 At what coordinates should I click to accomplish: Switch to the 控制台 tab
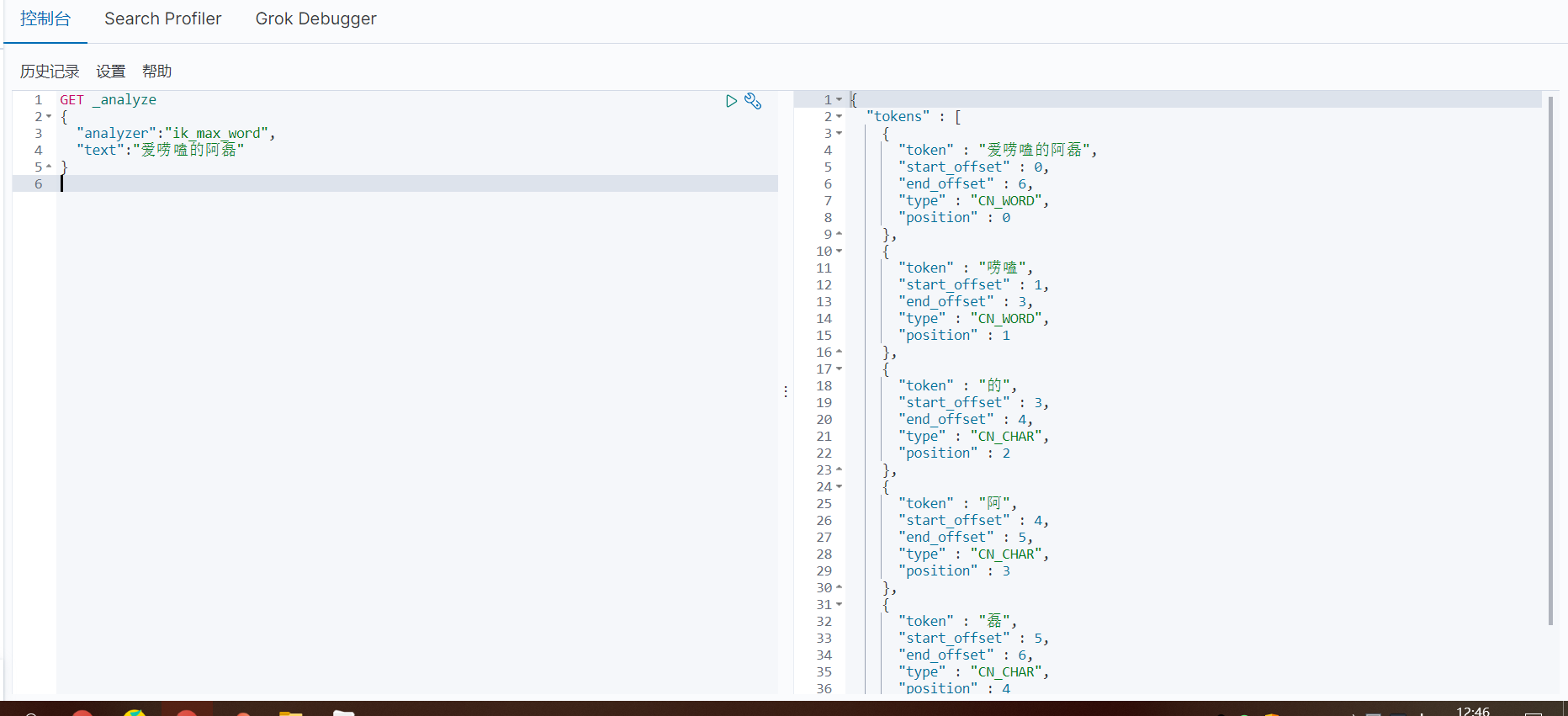[45, 19]
